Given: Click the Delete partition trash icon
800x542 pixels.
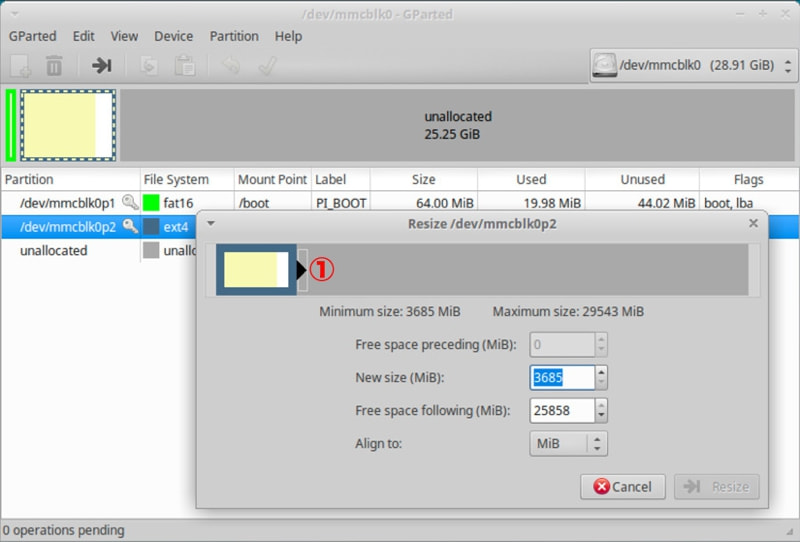Looking at the screenshot, I should (x=54, y=66).
